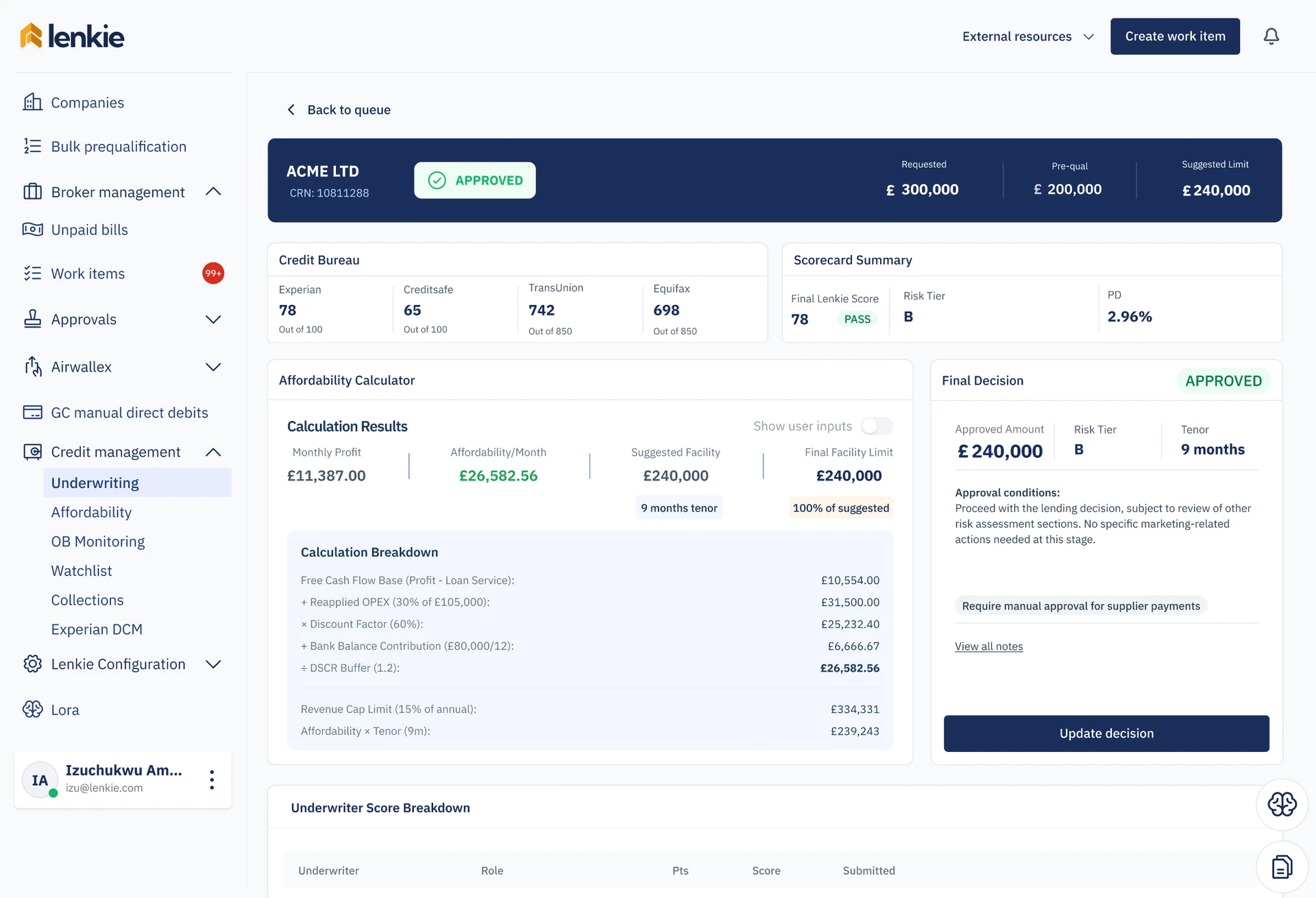Screen dimensions: 1316x898
Task: Click the Approvals stamp icon
Action: click(x=32, y=319)
